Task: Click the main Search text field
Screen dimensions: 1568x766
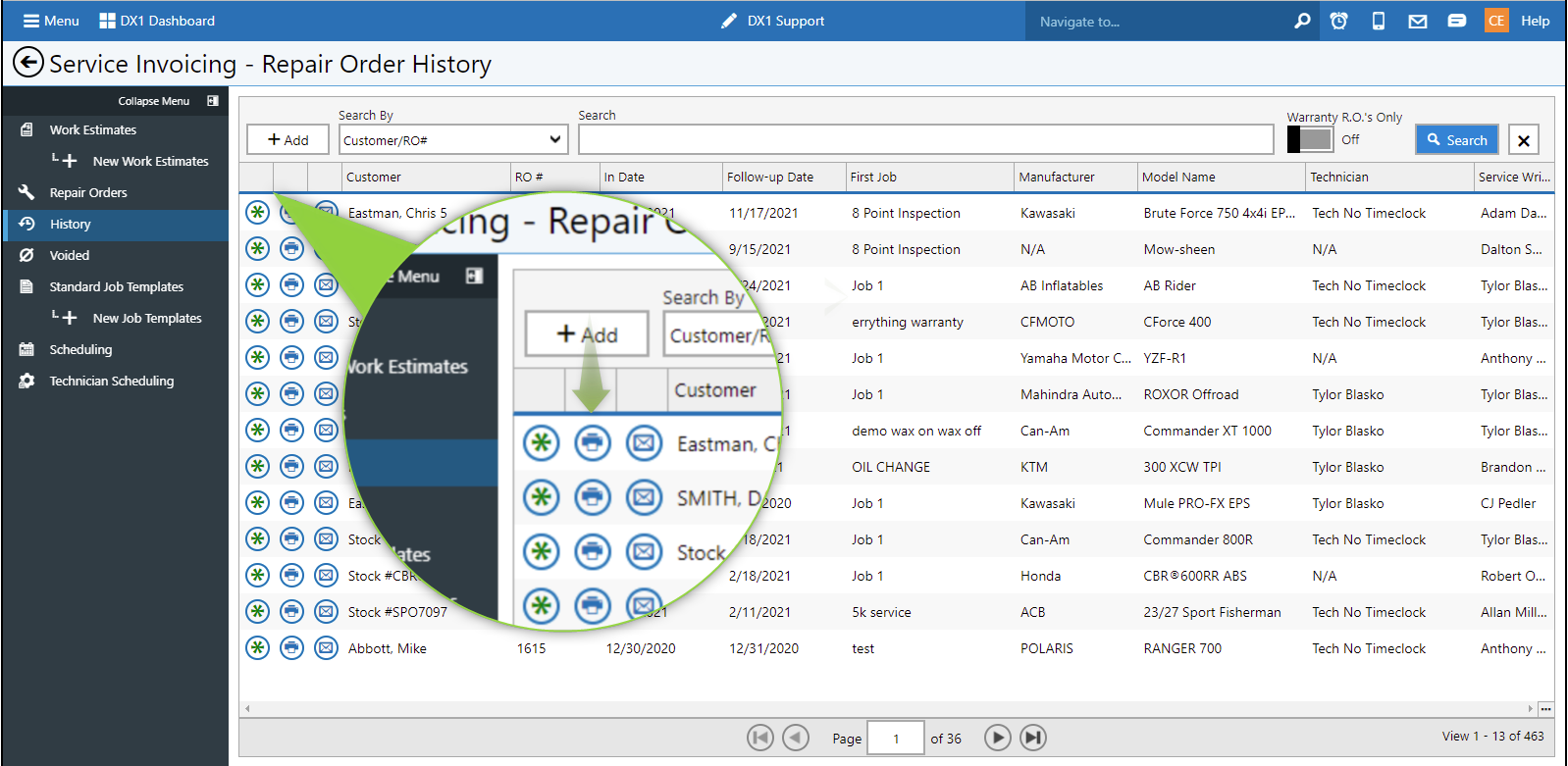Action: pyautogui.click(x=925, y=139)
